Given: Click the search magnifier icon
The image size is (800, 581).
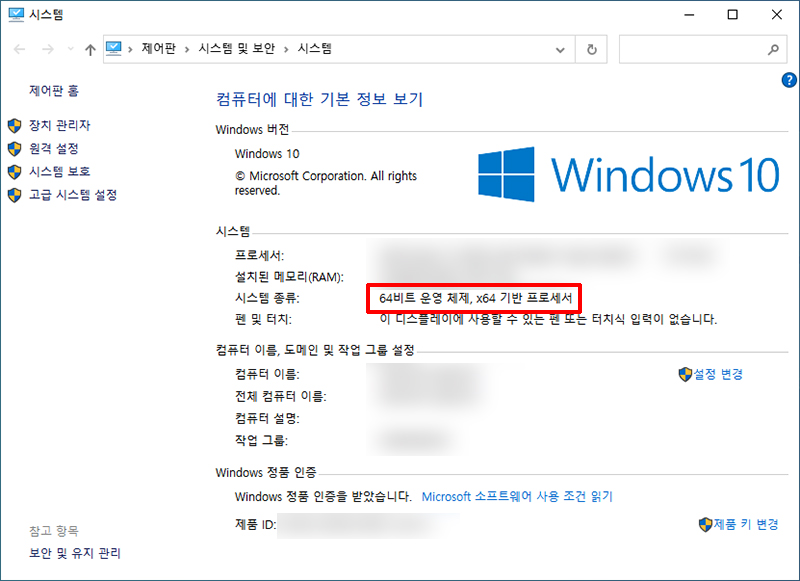Looking at the screenshot, I should pos(773,49).
